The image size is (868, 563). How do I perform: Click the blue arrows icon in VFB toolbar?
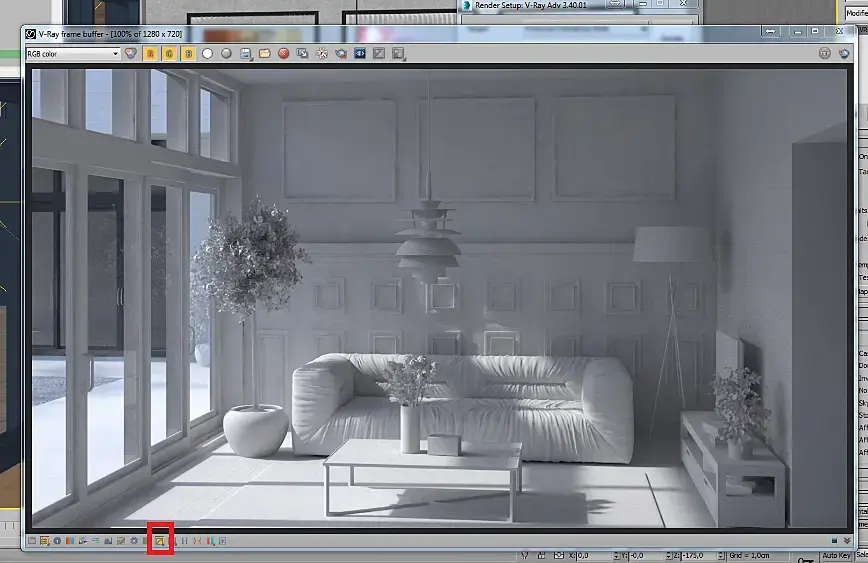pos(360,54)
